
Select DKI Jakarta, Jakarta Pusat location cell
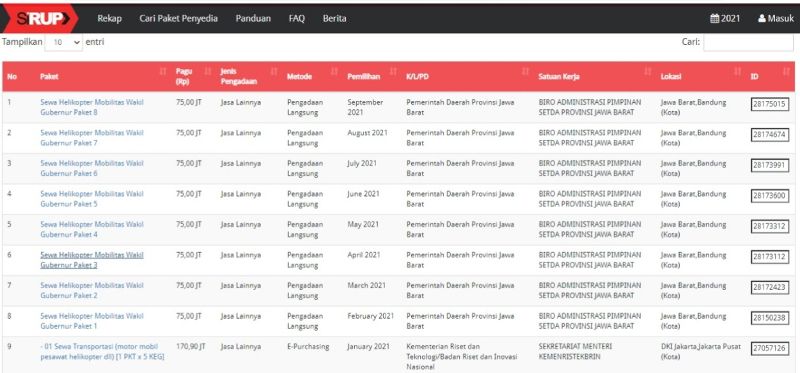[701, 352]
